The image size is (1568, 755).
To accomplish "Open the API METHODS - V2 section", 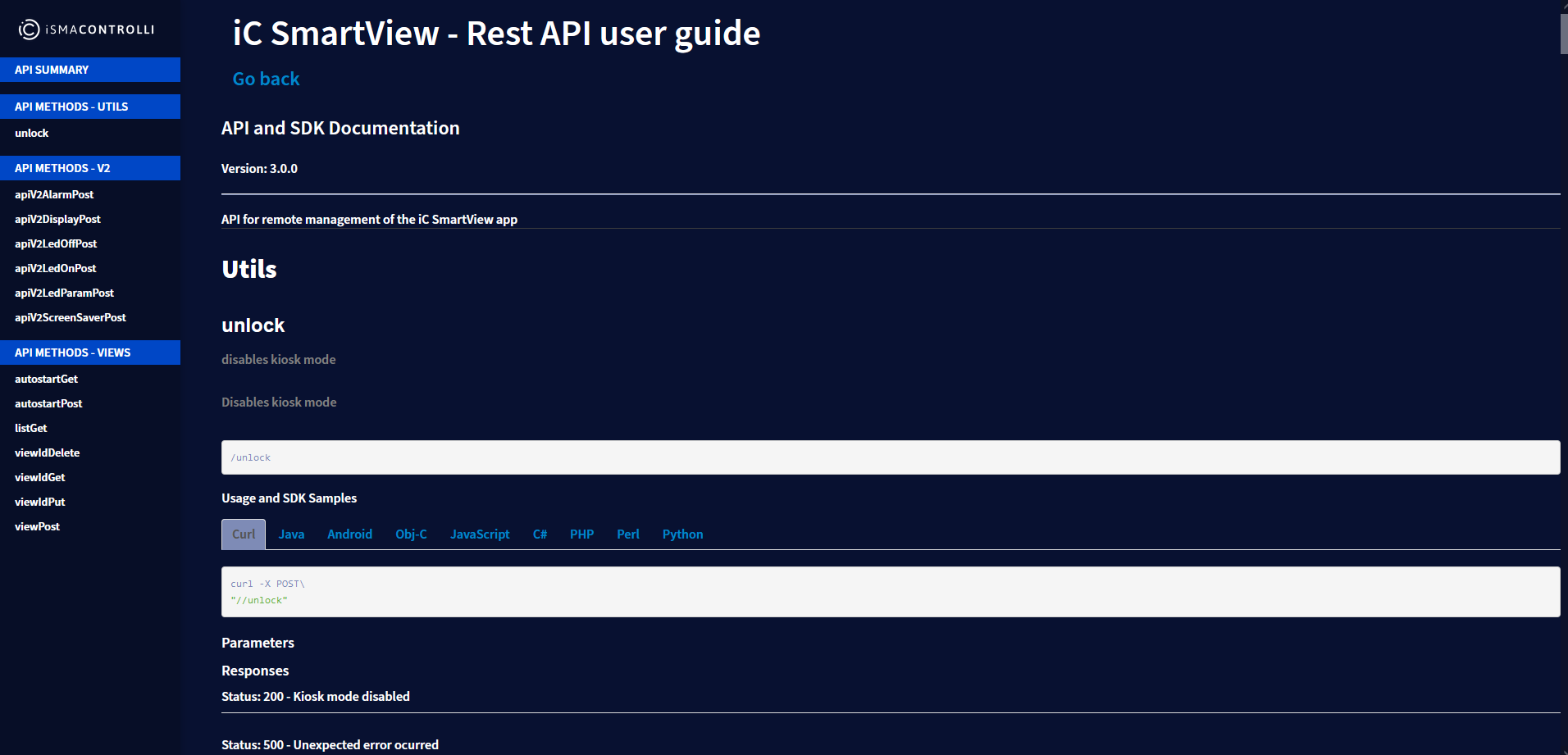I will pos(62,168).
